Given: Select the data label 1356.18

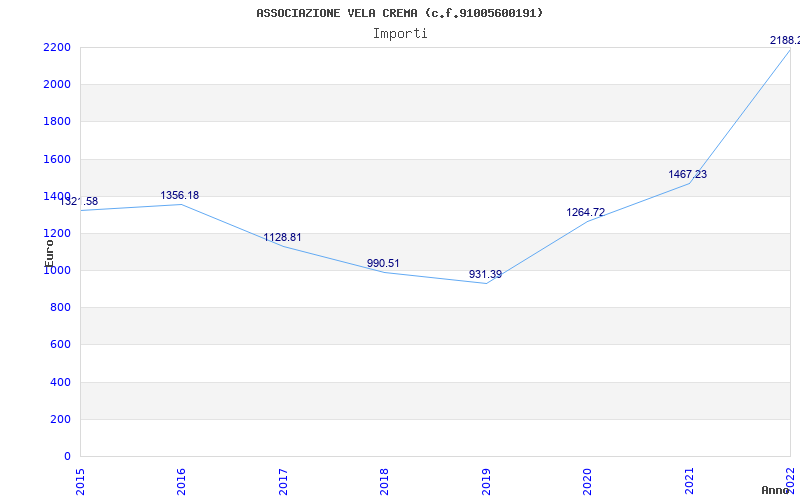Looking at the screenshot, I should [x=180, y=195].
